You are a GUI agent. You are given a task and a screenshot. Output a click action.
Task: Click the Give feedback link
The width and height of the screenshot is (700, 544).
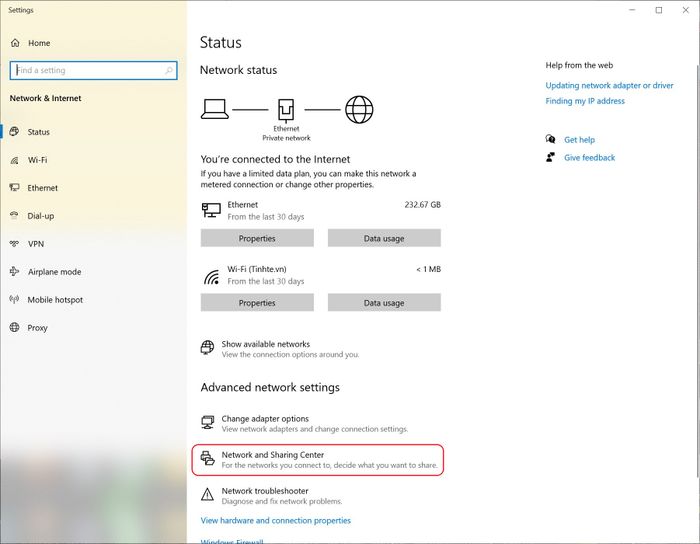[589, 158]
